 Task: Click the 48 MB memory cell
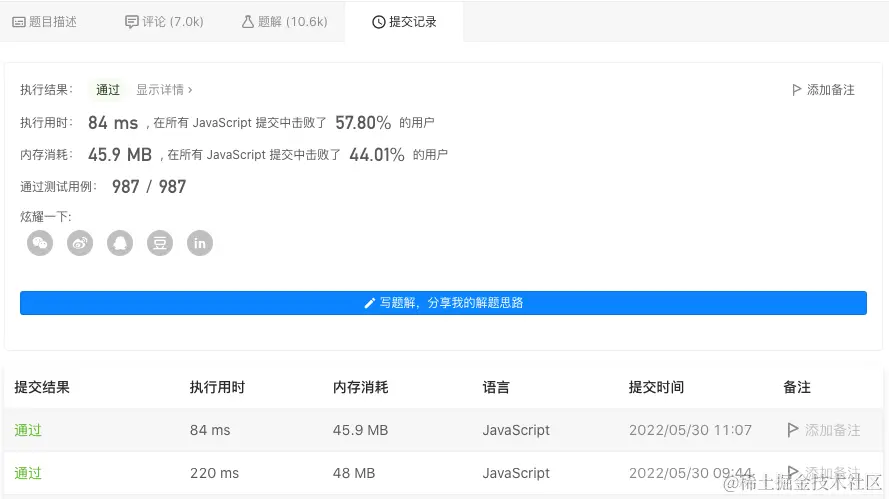[x=354, y=473]
